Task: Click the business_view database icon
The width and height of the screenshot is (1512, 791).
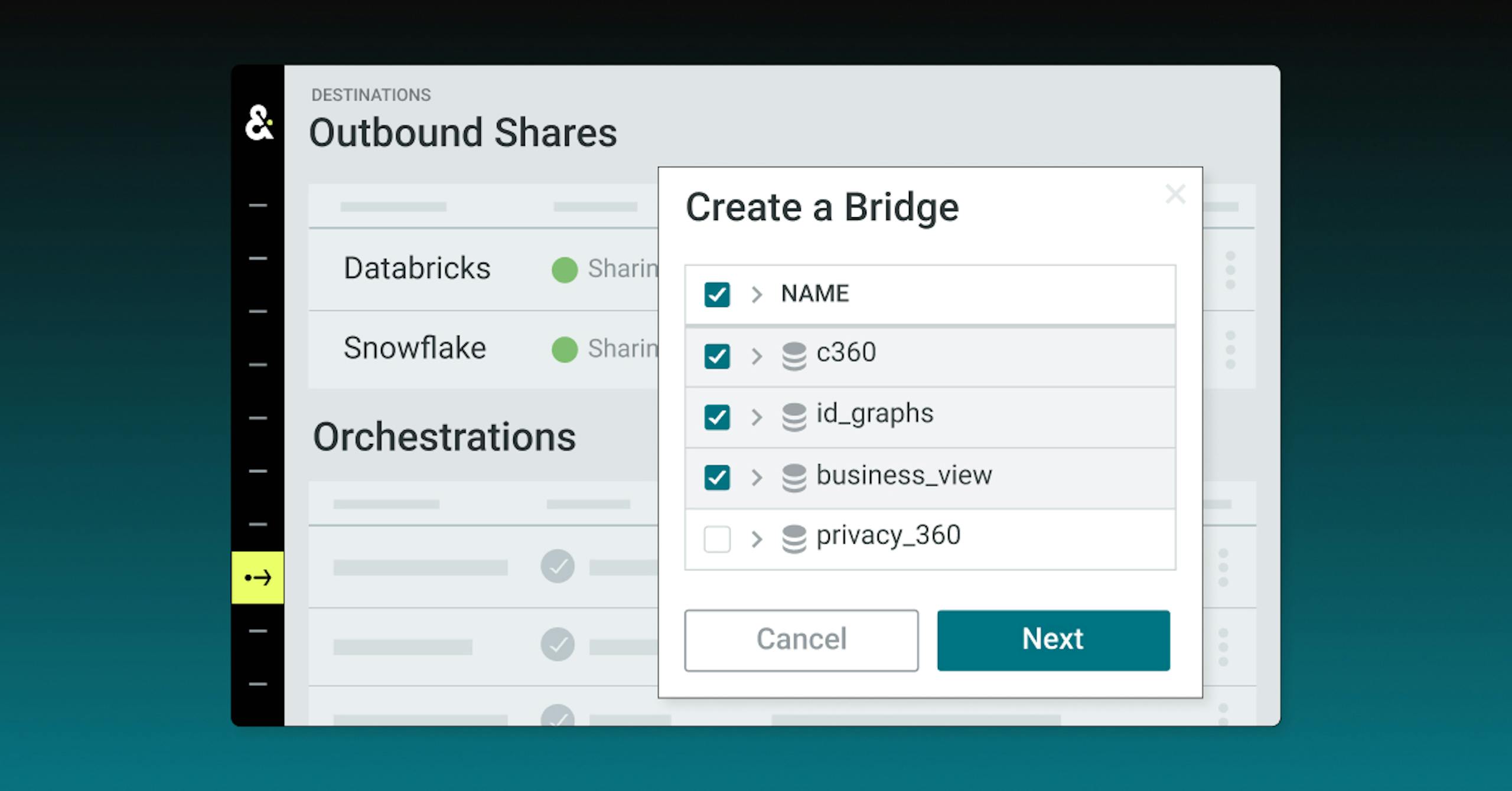Action: point(794,478)
